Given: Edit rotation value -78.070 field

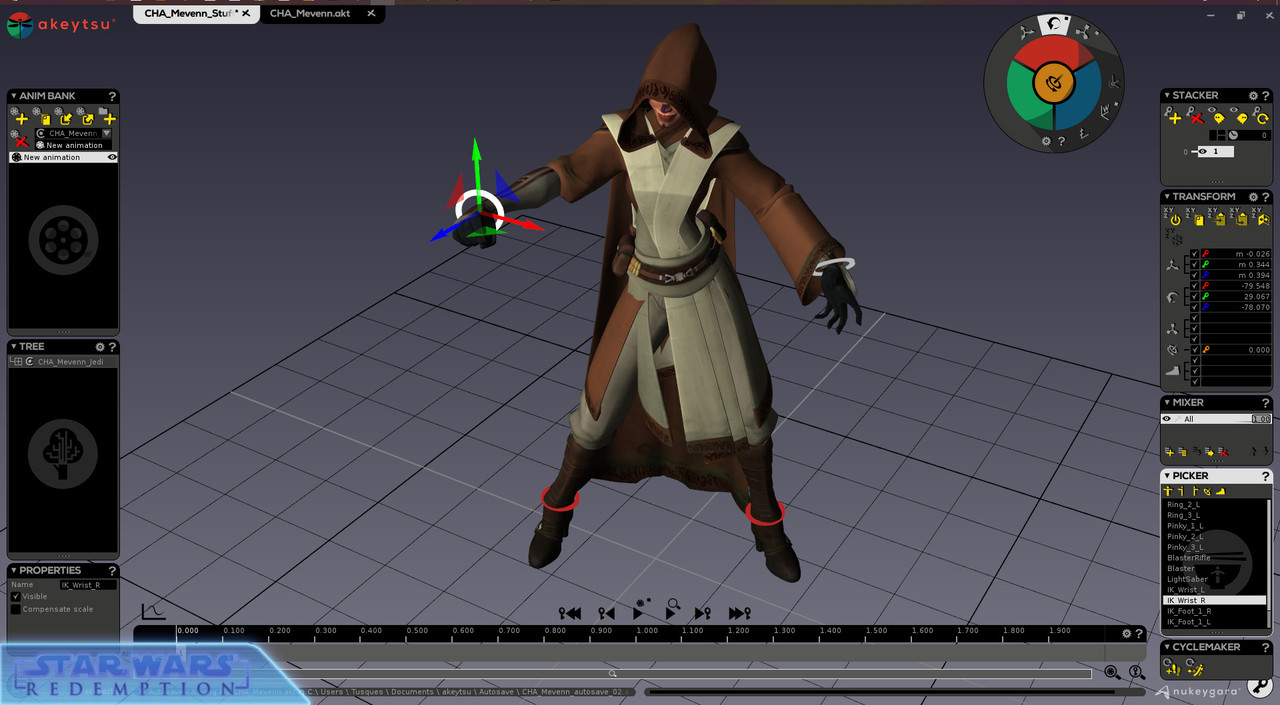Looking at the screenshot, I should pyautogui.click(x=1236, y=307).
